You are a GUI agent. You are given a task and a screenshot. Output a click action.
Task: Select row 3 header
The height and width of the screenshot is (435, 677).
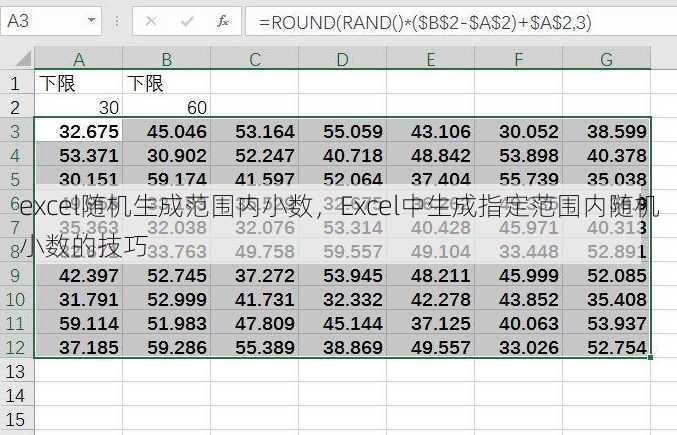click(x=16, y=131)
